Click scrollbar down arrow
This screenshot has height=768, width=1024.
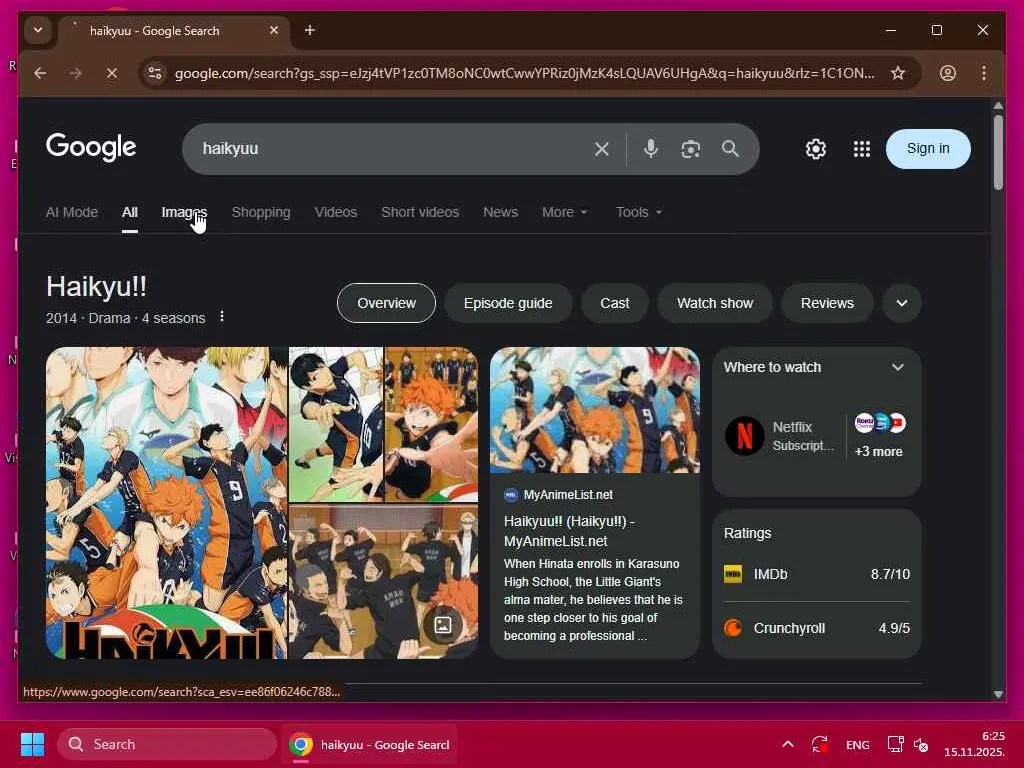point(998,694)
